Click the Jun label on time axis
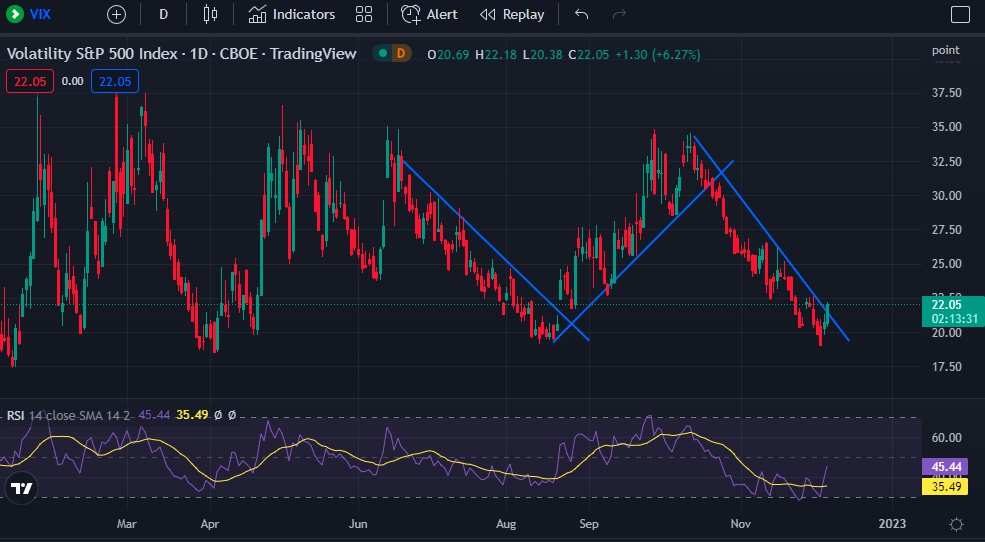This screenshot has width=985, height=542. [x=358, y=524]
